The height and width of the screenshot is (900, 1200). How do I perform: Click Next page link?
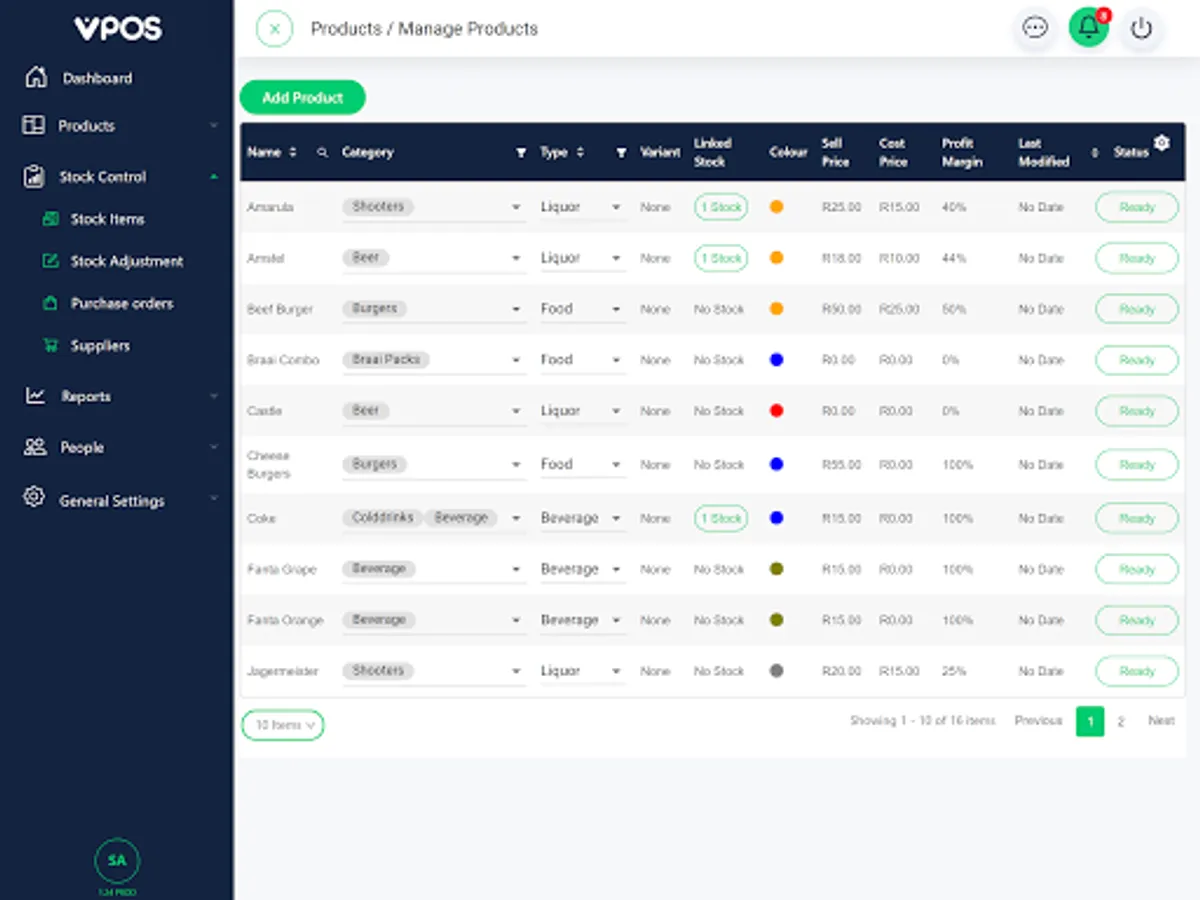coord(1161,721)
